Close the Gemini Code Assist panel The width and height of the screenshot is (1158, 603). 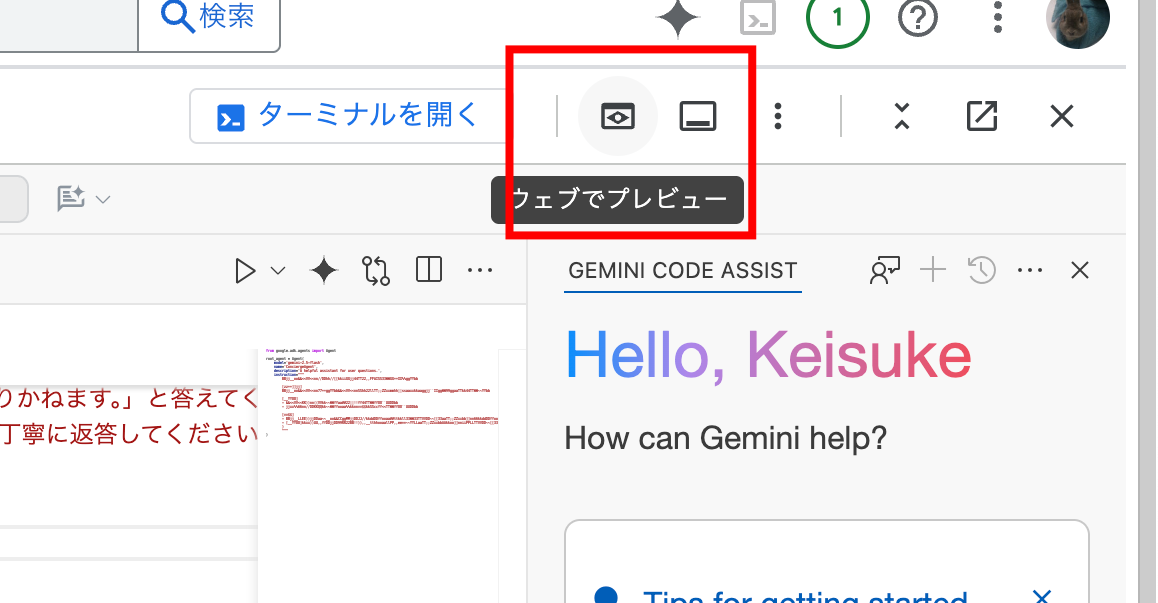[1080, 270]
